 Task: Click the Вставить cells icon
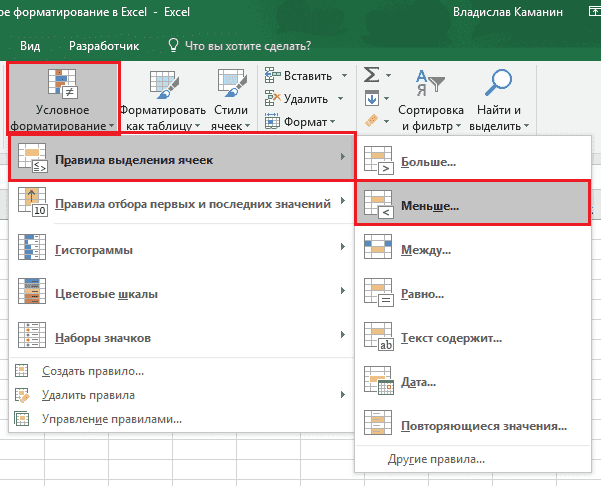click(273, 76)
